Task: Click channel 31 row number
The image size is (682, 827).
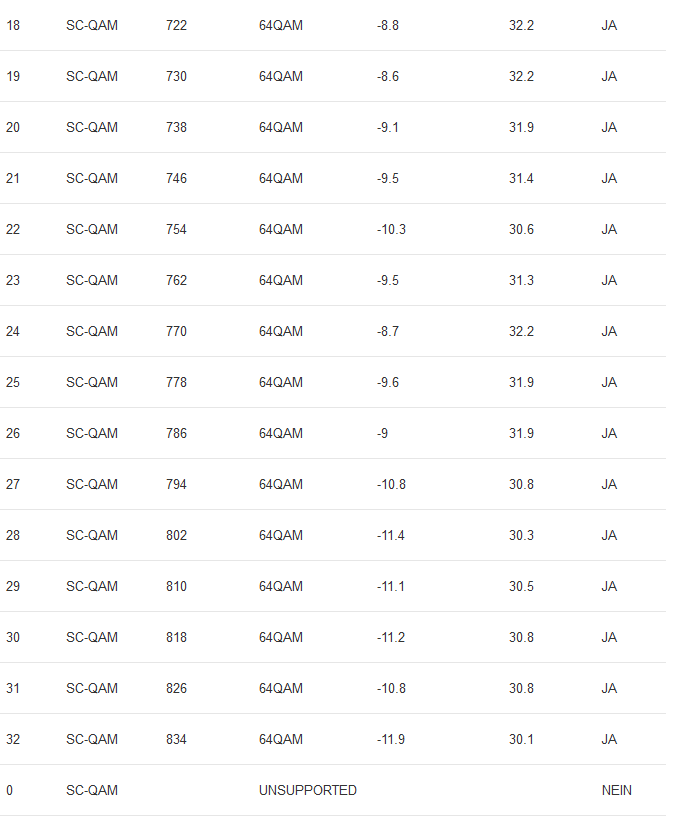Action: 13,688
